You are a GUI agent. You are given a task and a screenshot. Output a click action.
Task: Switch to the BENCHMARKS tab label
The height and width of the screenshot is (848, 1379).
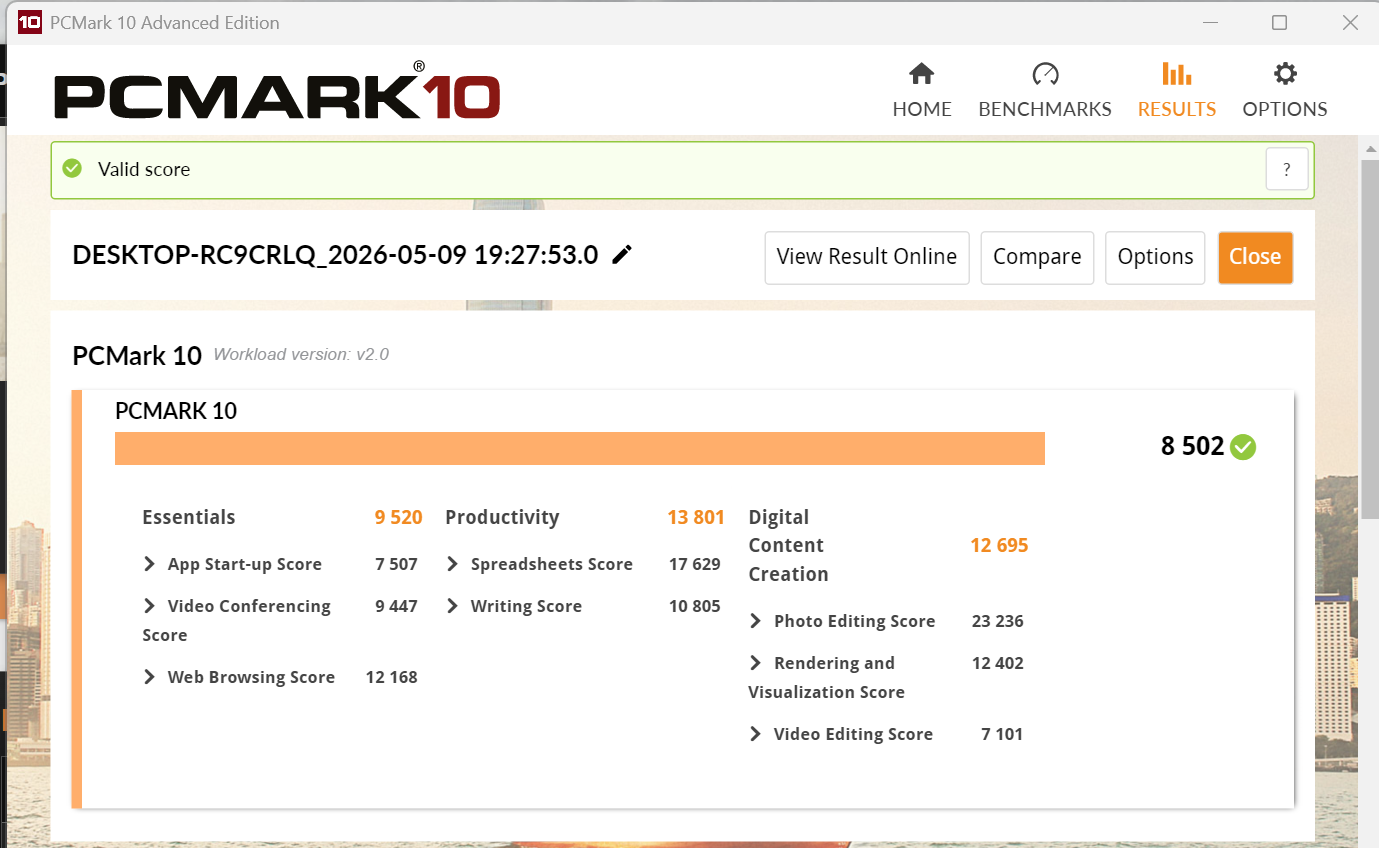click(1045, 109)
